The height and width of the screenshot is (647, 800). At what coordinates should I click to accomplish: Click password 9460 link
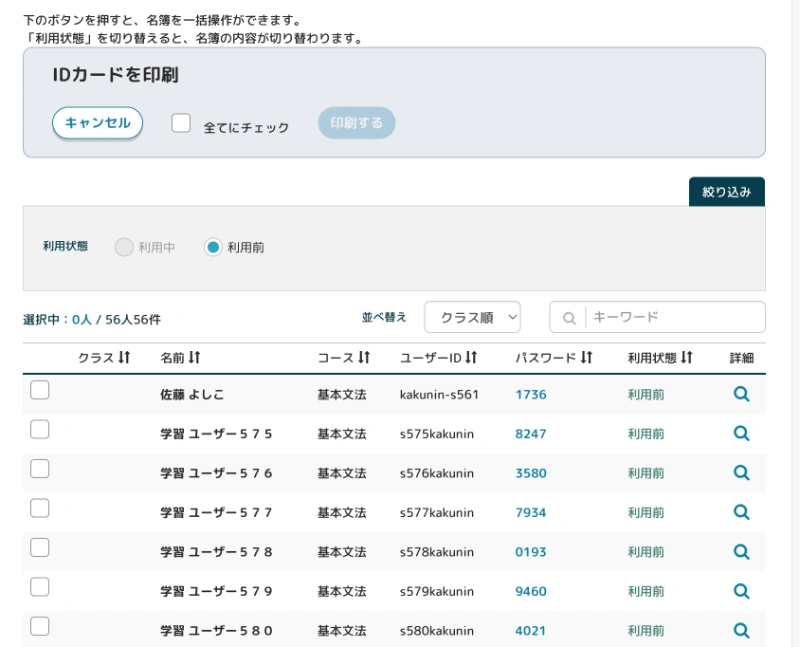tap(531, 591)
